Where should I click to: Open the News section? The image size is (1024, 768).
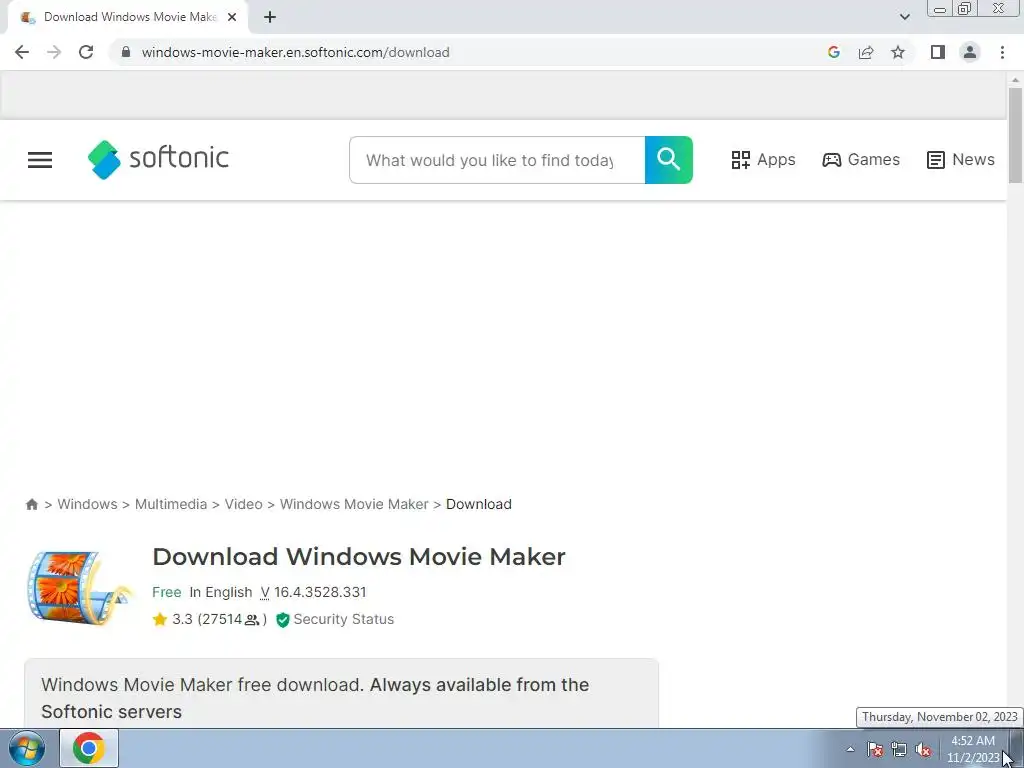tap(961, 160)
